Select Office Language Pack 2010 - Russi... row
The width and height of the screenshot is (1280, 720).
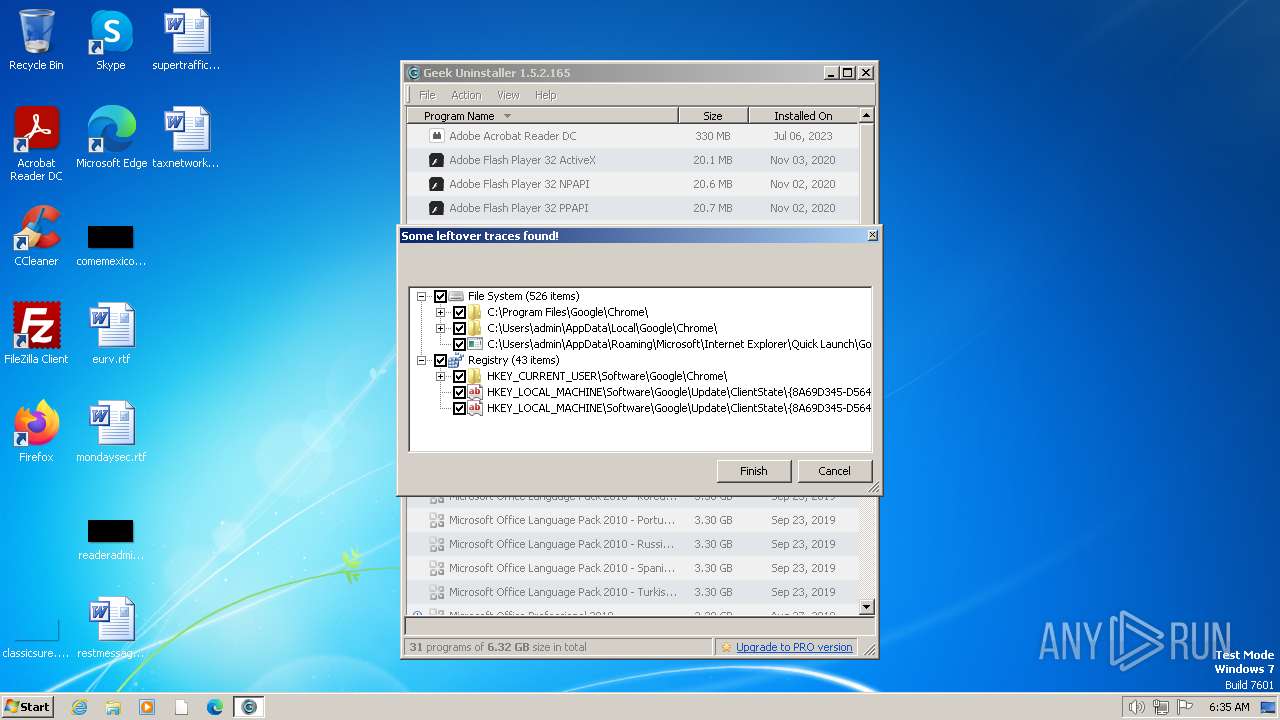(x=632, y=544)
